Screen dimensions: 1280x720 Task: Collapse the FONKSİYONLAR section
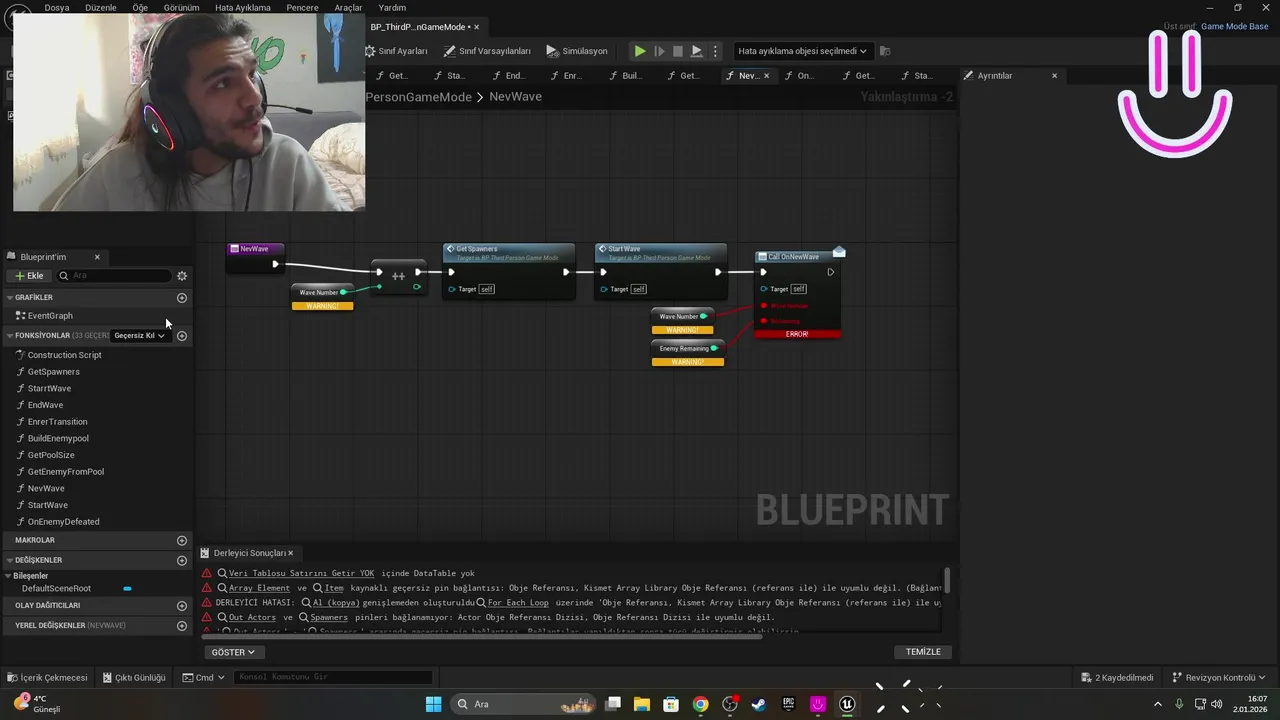coord(10,336)
